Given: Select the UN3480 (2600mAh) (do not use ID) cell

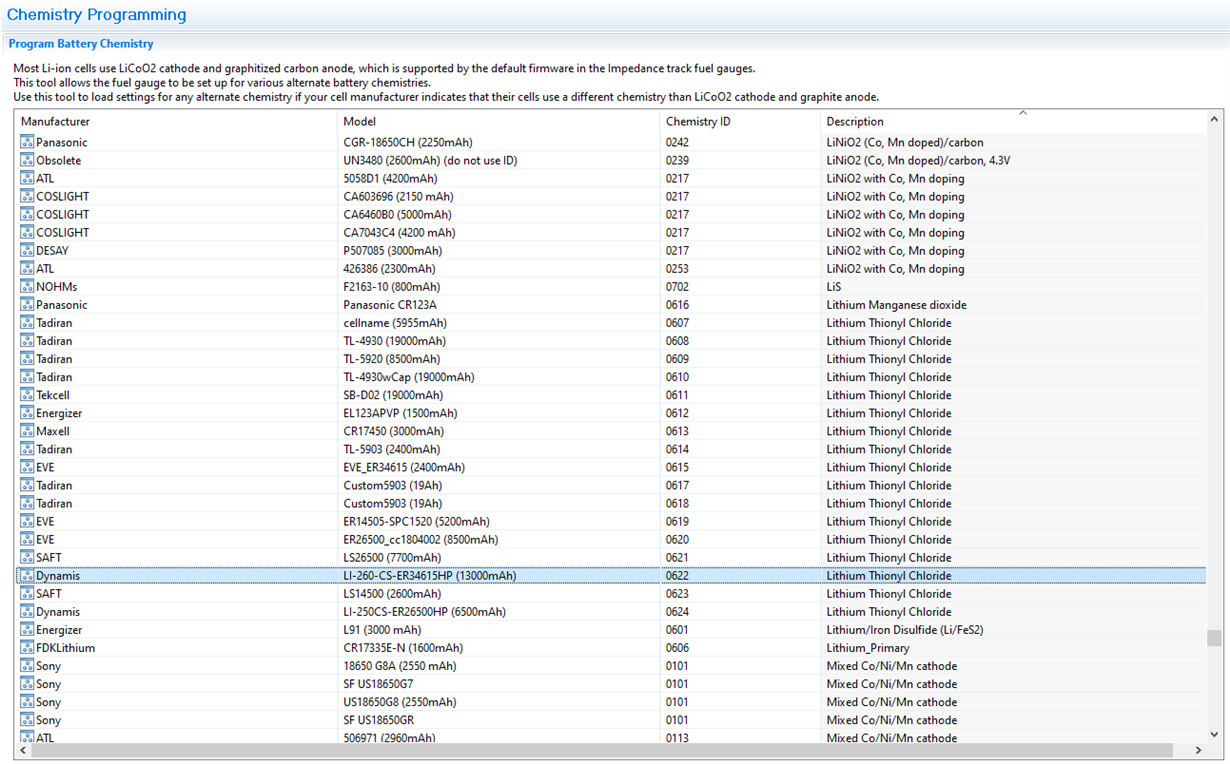Looking at the screenshot, I should [430, 160].
